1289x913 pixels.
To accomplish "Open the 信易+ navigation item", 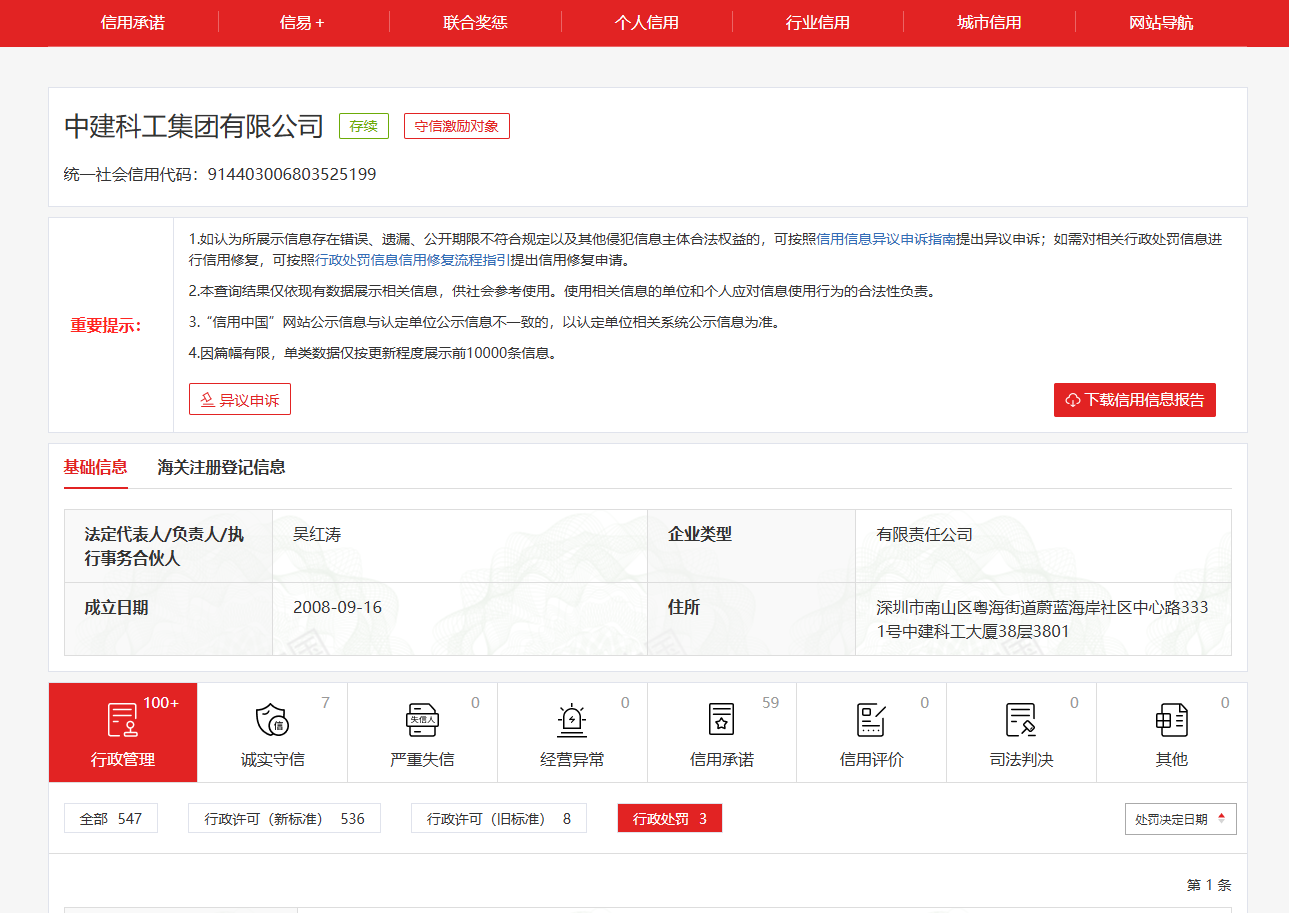I will [x=303, y=22].
